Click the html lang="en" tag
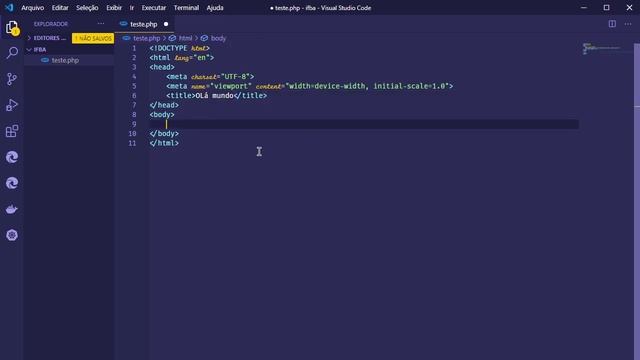The width and height of the screenshot is (640, 360). (x=182, y=58)
